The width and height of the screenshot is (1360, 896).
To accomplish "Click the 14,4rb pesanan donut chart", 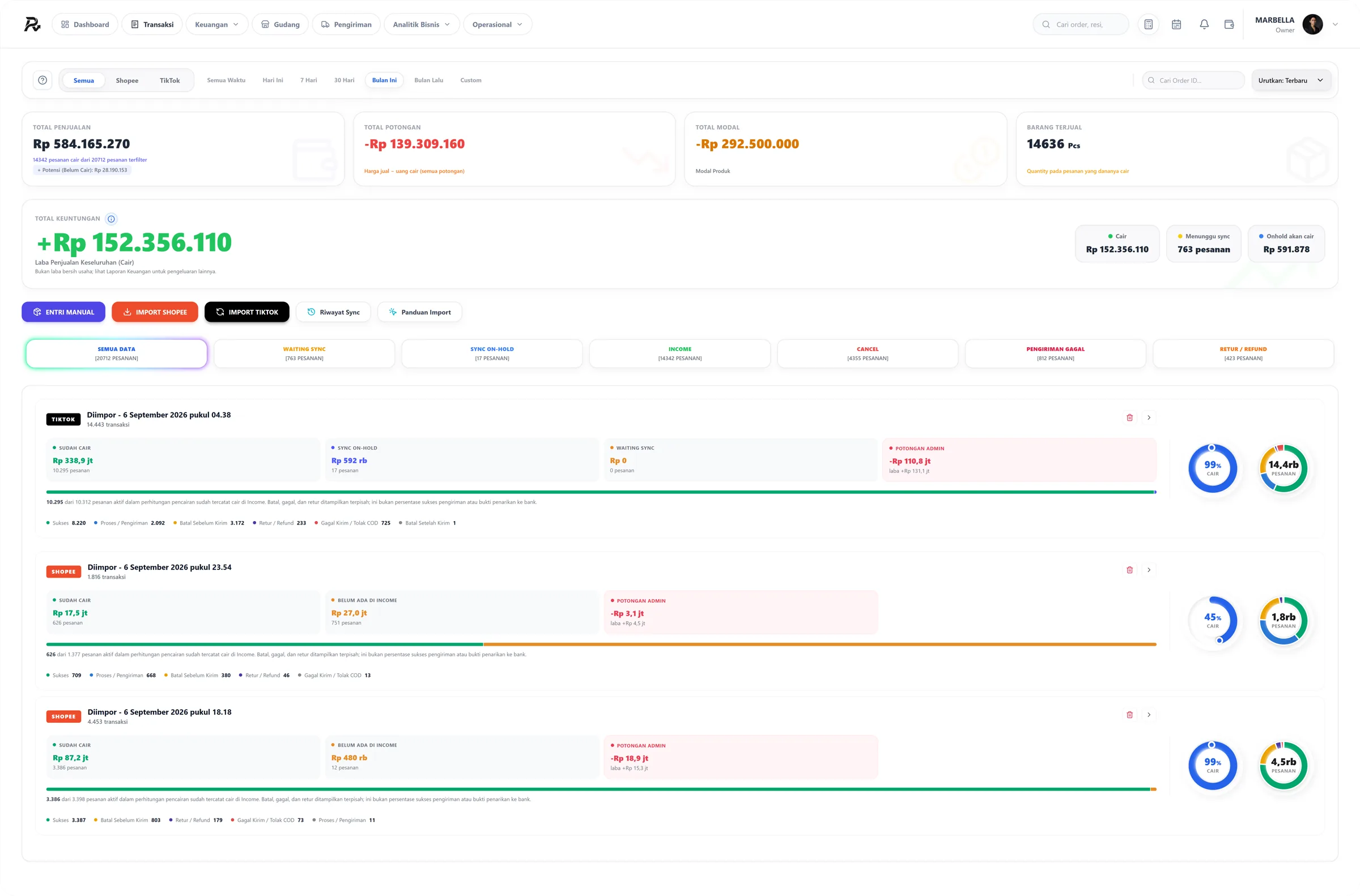I will click(x=1283, y=468).
